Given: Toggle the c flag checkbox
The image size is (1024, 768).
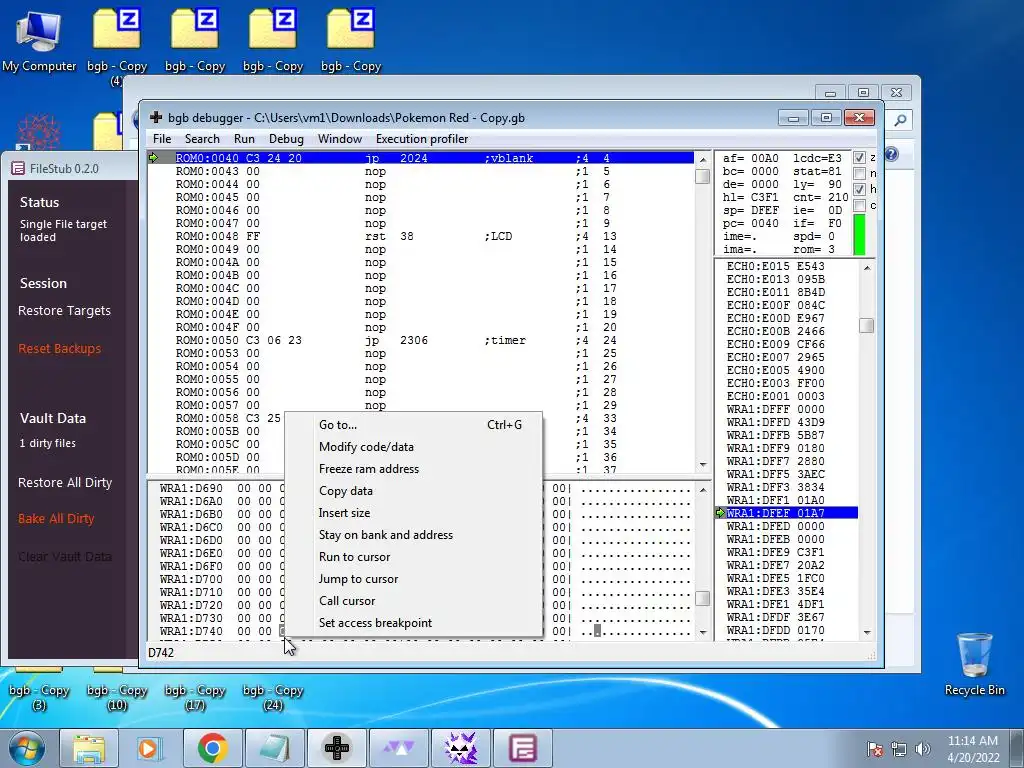Looking at the screenshot, I should tap(859, 206).
